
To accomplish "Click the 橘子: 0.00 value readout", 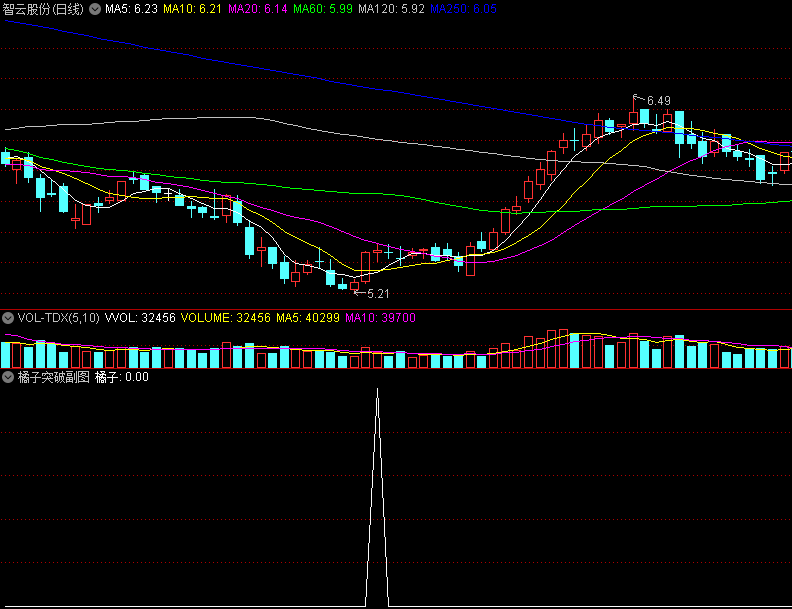I will tap(122, 377).
